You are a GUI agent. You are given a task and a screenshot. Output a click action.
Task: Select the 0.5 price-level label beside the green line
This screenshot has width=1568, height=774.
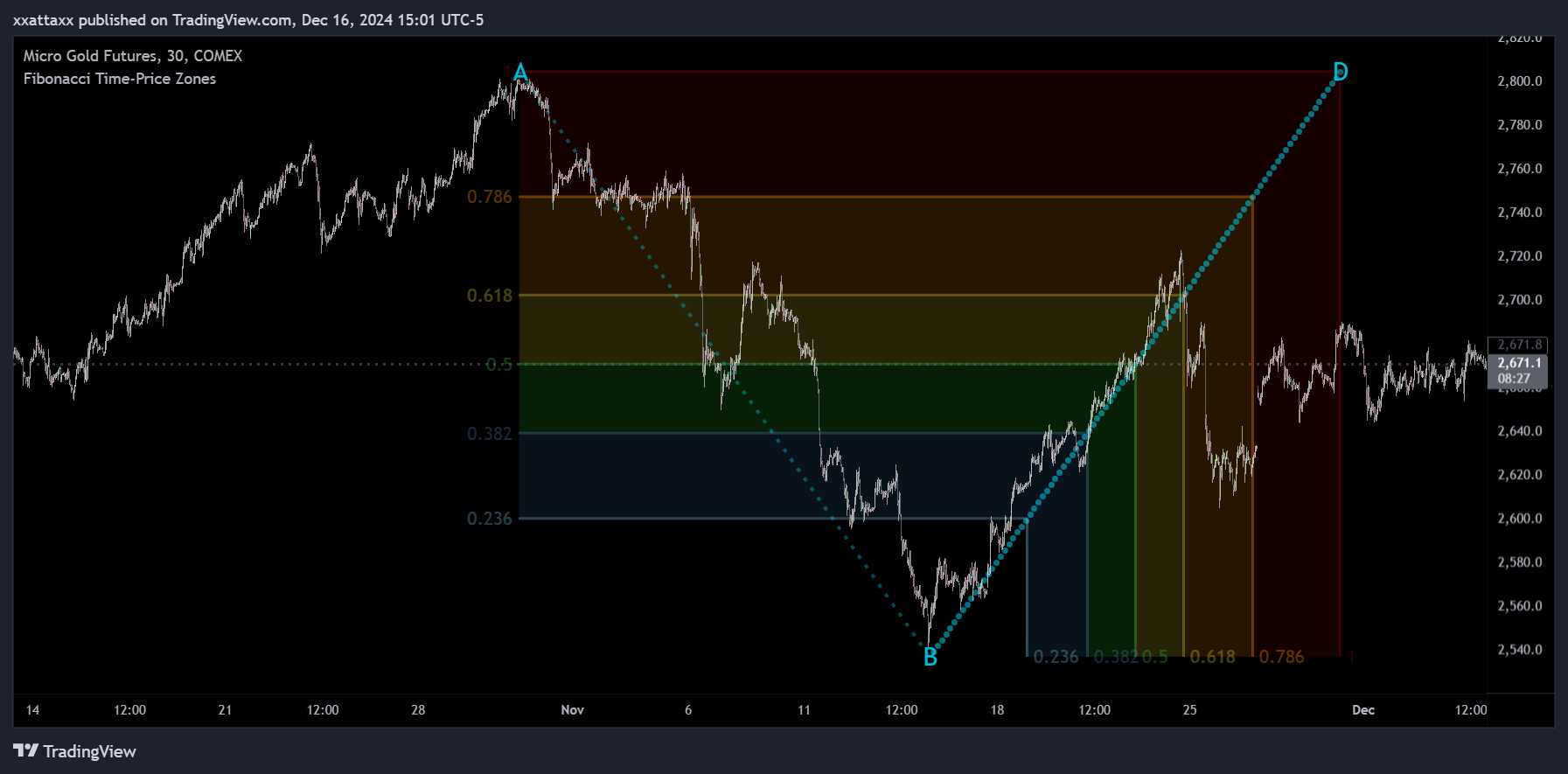pyautogui.click(x=499, y=365)
